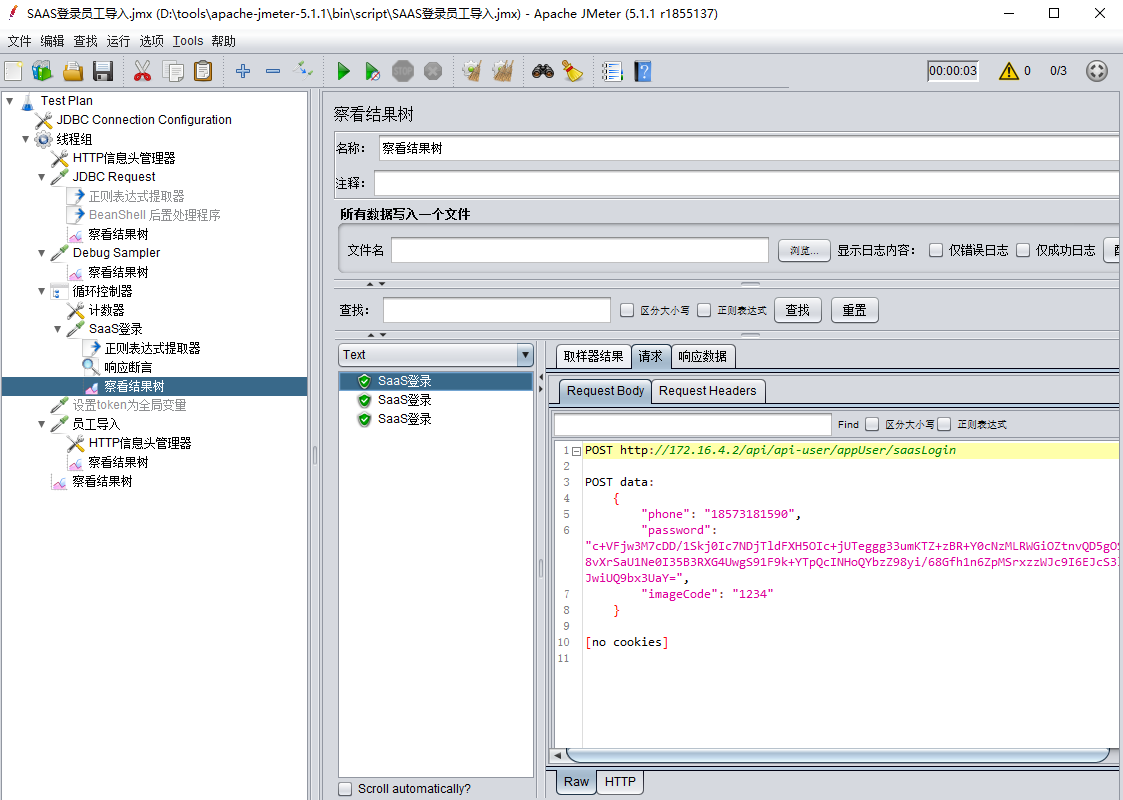Click the 查找 search text field
The image size is (1123, 800).
[496, 310]
